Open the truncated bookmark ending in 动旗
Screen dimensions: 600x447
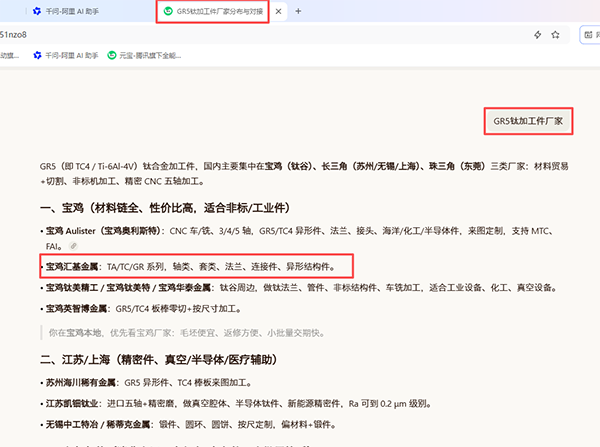click(10, 55)
